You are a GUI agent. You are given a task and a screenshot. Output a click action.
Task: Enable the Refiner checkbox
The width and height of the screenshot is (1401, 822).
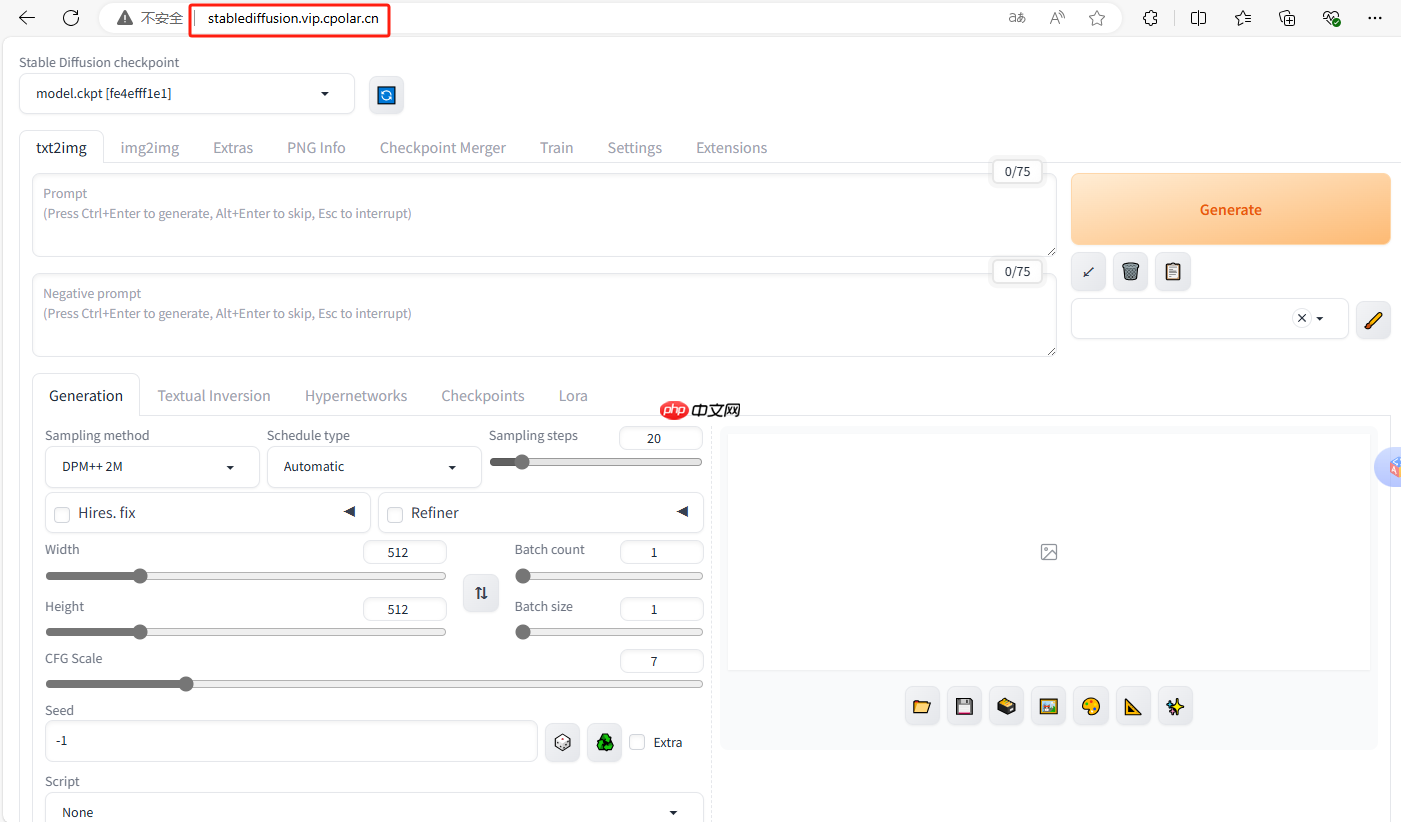(x=395, y=514)
